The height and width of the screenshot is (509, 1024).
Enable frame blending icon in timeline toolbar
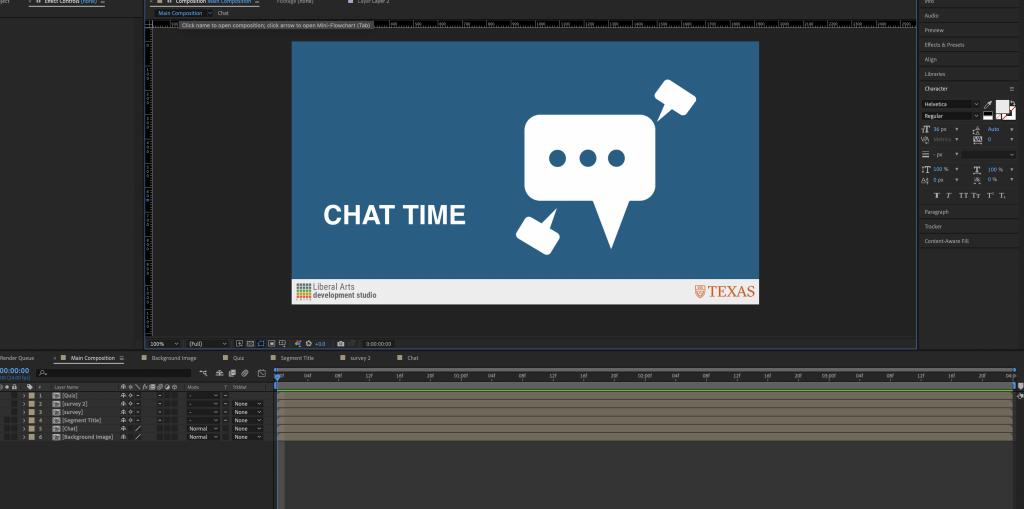[x=232, y=373]
